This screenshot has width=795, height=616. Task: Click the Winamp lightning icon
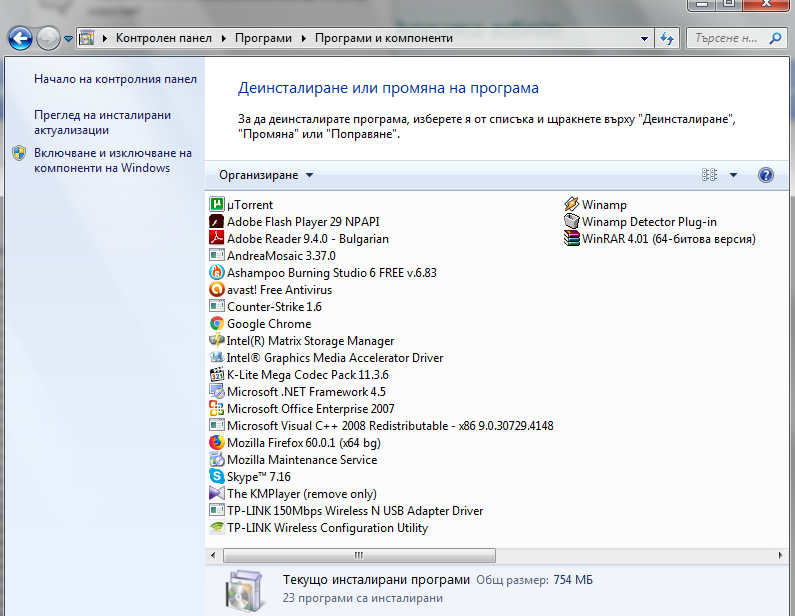pos(571,205)
